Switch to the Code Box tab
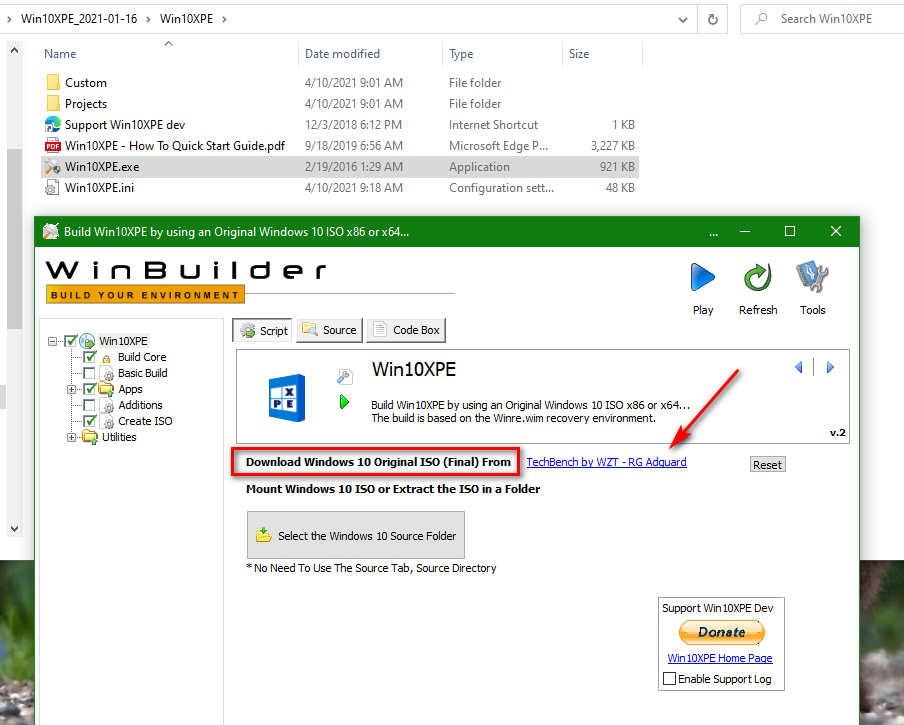The width and height of the screenshot is (904, 725). [406, 330]
